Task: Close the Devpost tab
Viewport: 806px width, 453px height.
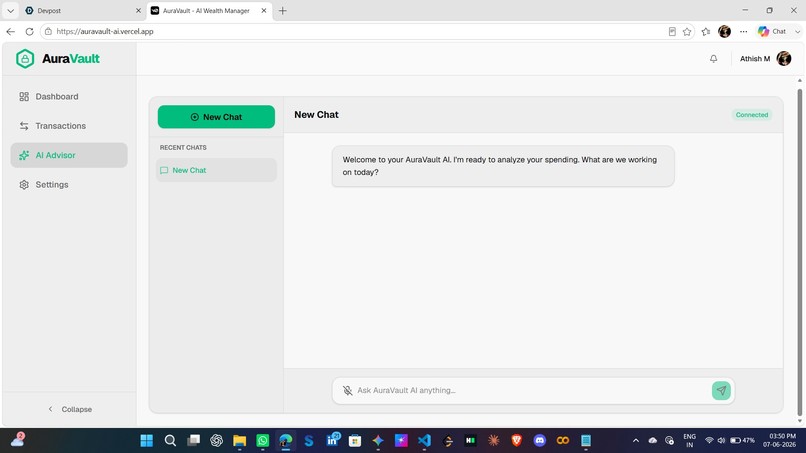Action: [x=138, y=10]
